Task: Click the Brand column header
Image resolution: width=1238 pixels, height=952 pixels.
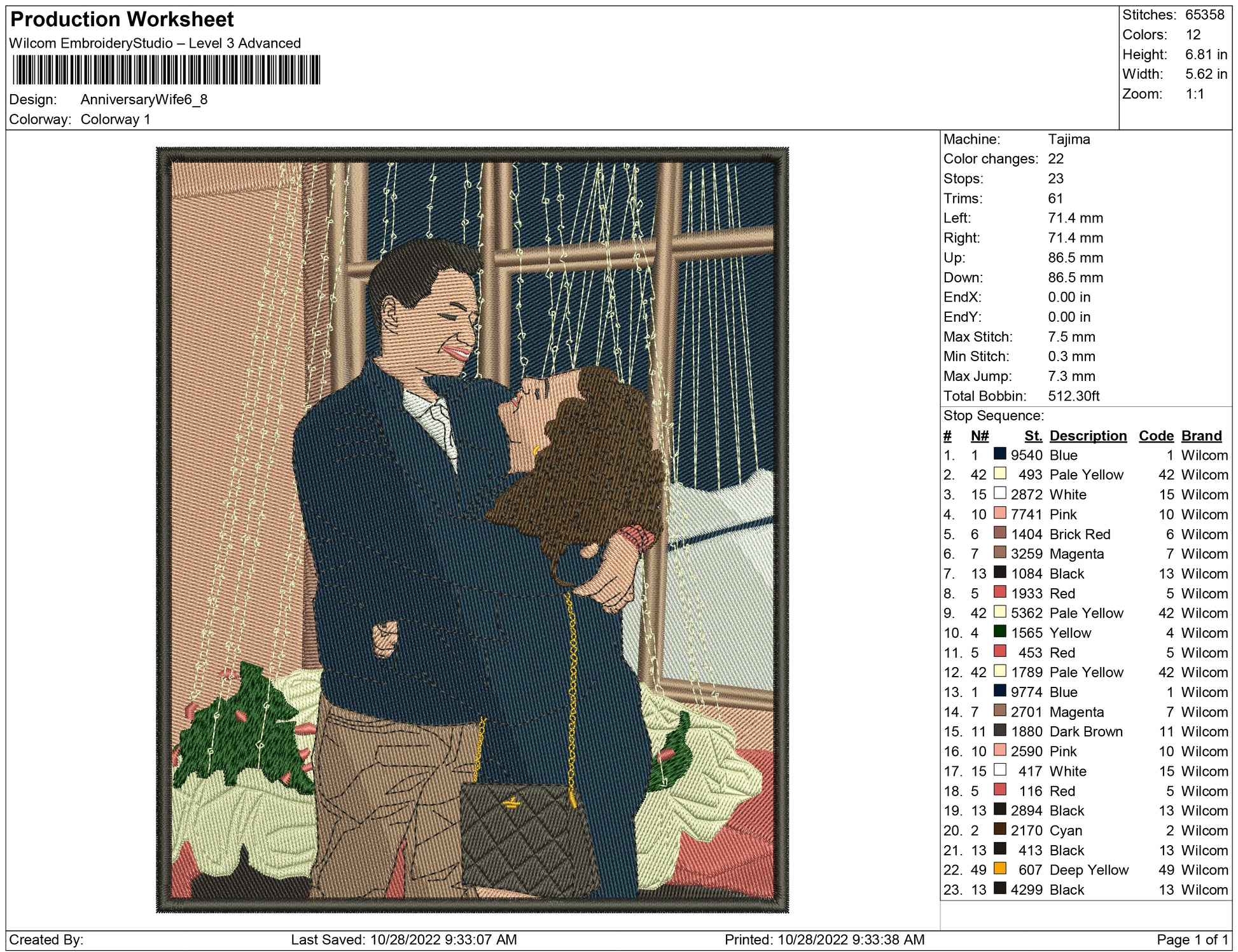Action: (x=1201, y=436)
